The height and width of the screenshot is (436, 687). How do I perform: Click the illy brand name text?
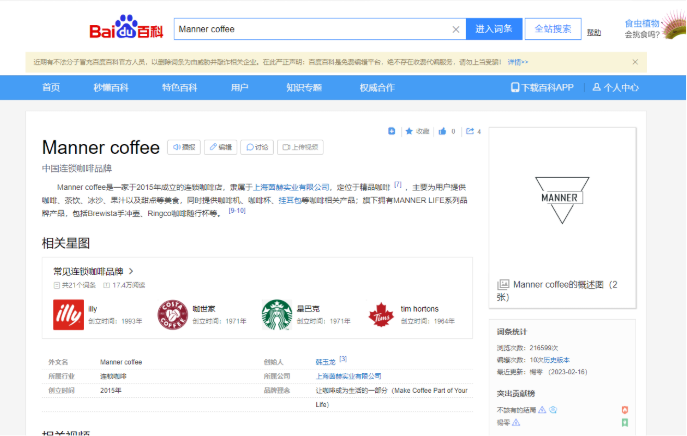92,309
